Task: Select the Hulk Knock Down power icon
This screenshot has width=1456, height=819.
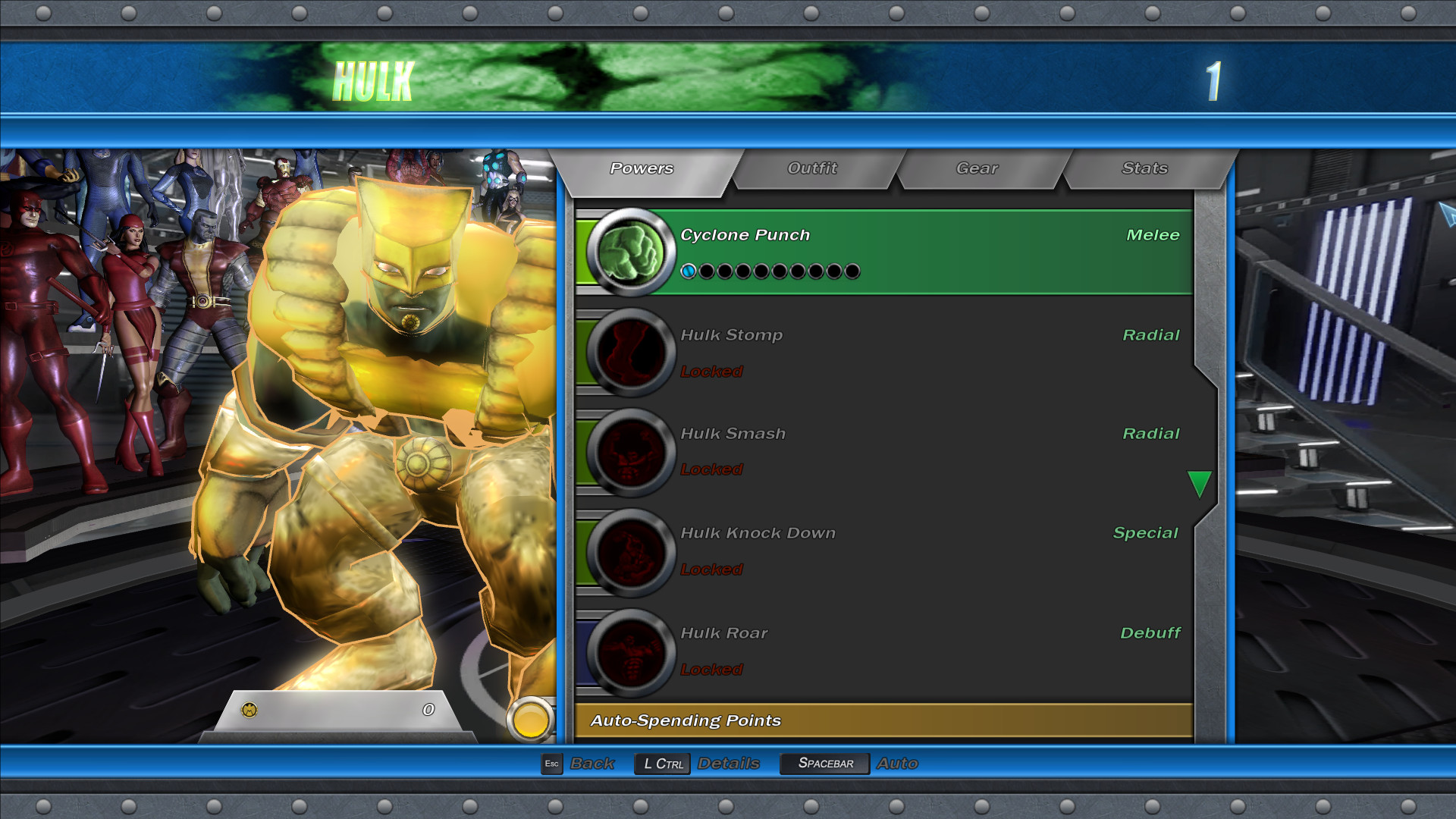Action: 632,553
